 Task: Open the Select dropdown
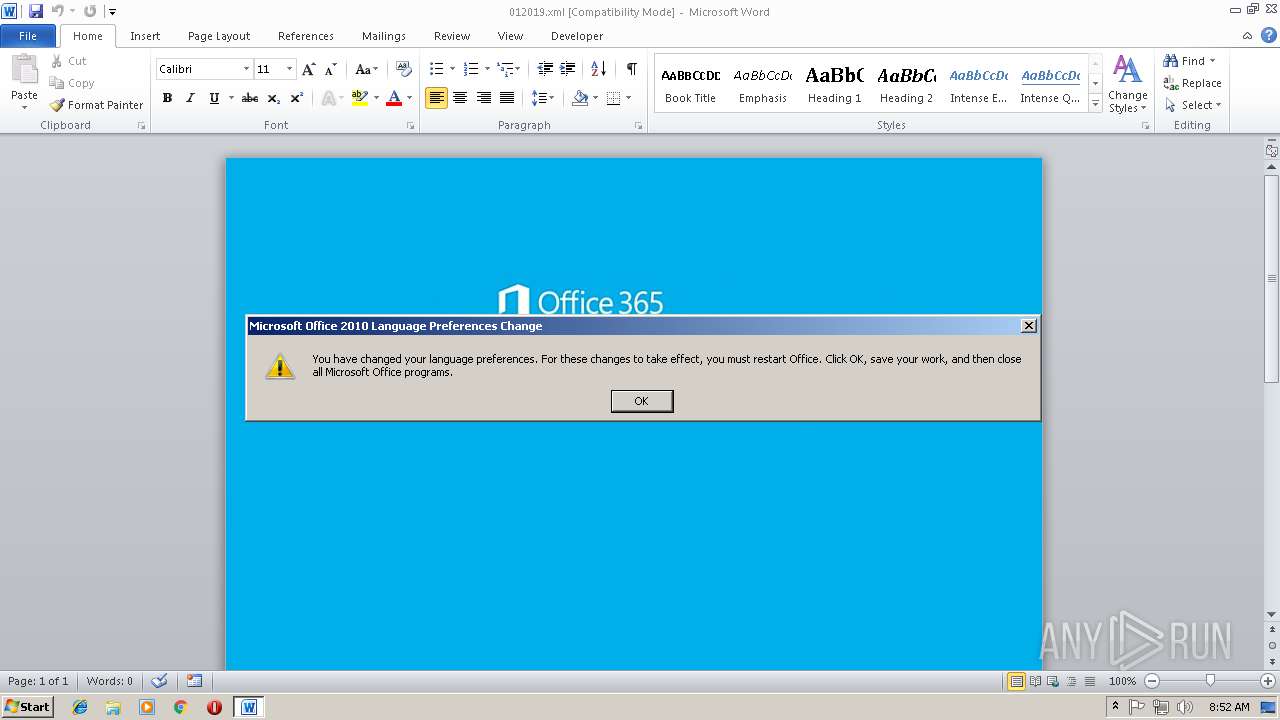tap(1193, 105)
